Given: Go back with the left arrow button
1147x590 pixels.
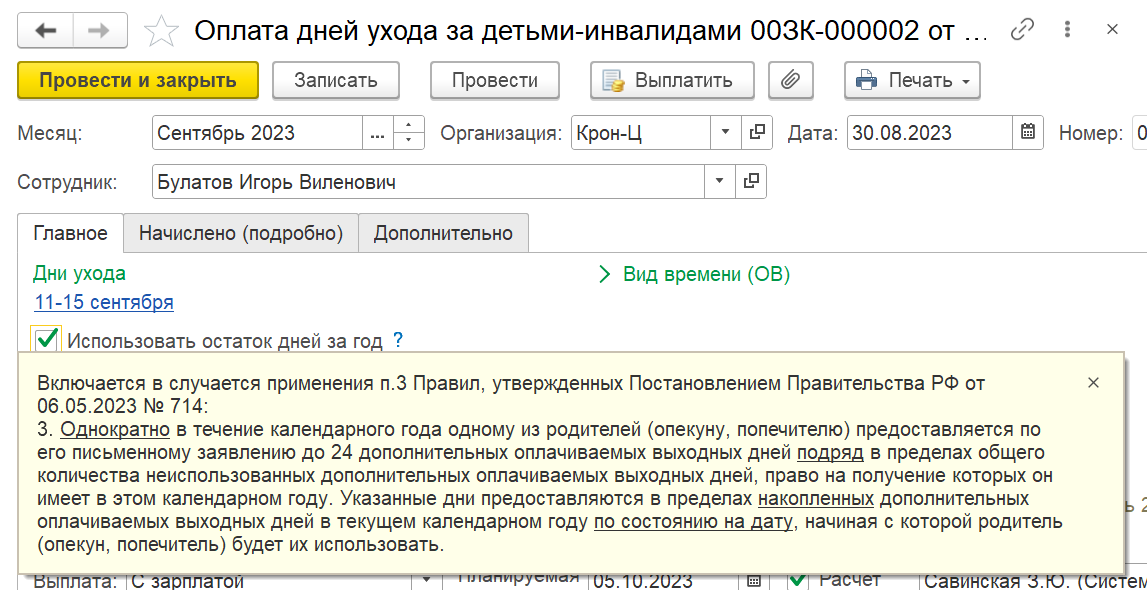Looking at the screenshot, I should click(x=45, y=30).
